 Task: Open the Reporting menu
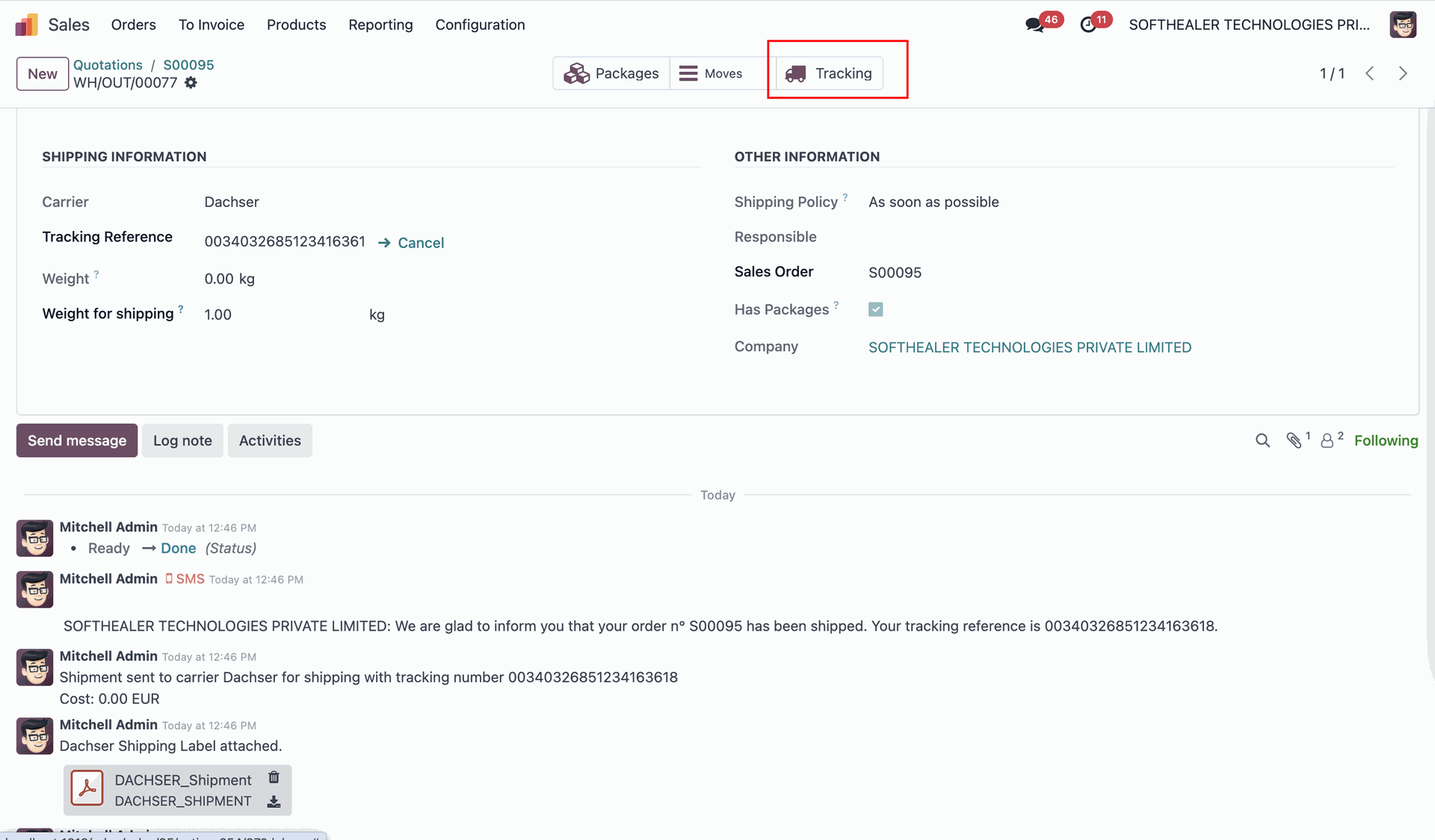pyautogui.click(x=380, y=25)
